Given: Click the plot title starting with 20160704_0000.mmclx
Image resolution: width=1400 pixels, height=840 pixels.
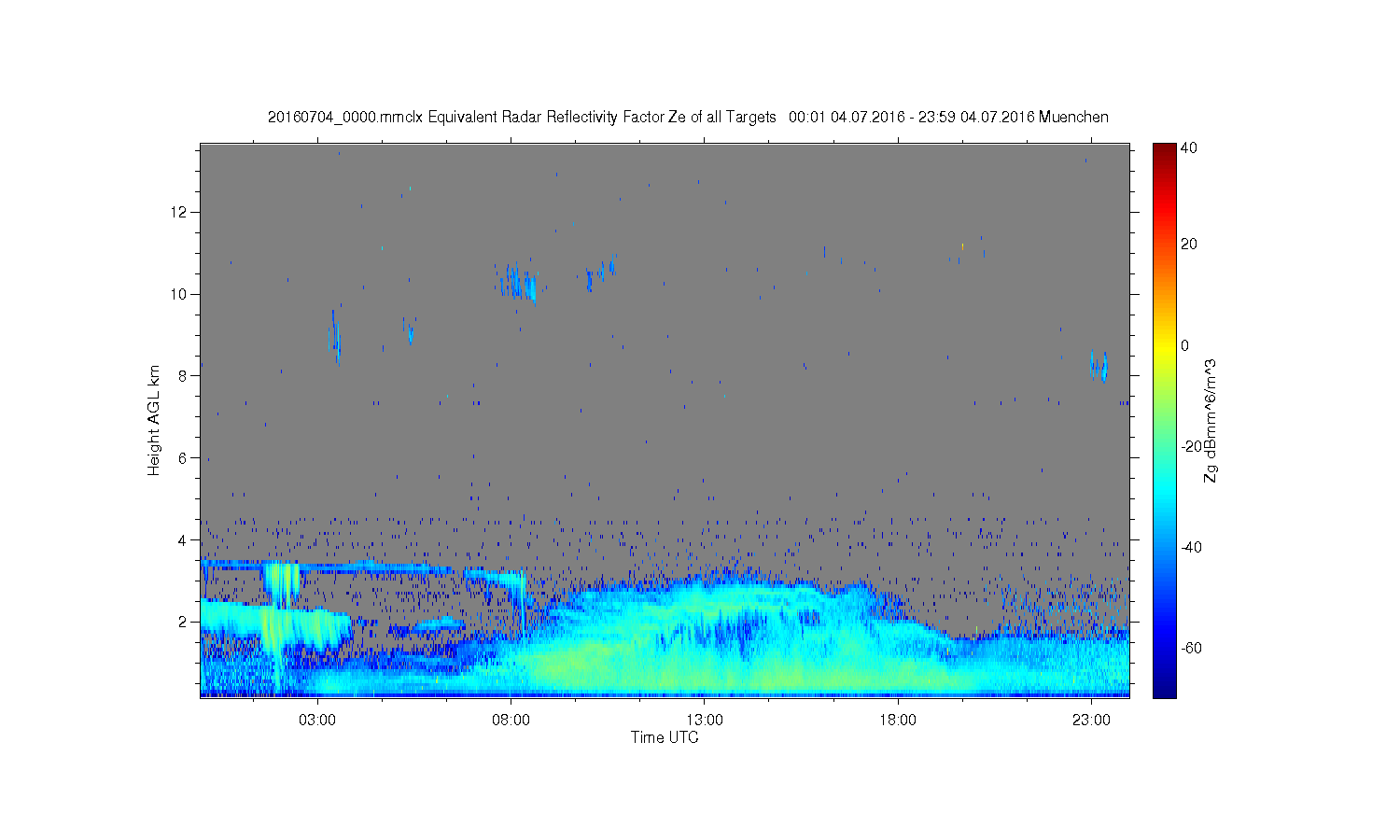Looking at the screenshot, I should point(688,117).
